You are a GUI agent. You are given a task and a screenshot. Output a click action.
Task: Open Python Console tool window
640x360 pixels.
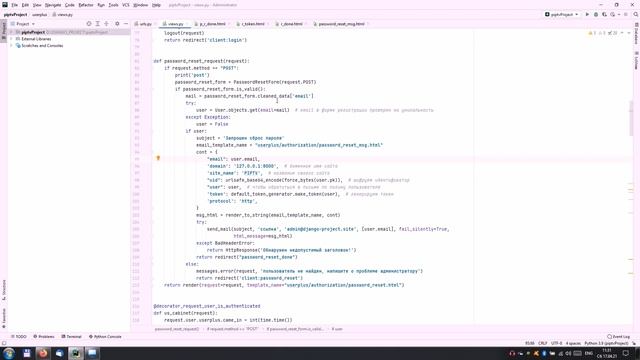point(105,337)
